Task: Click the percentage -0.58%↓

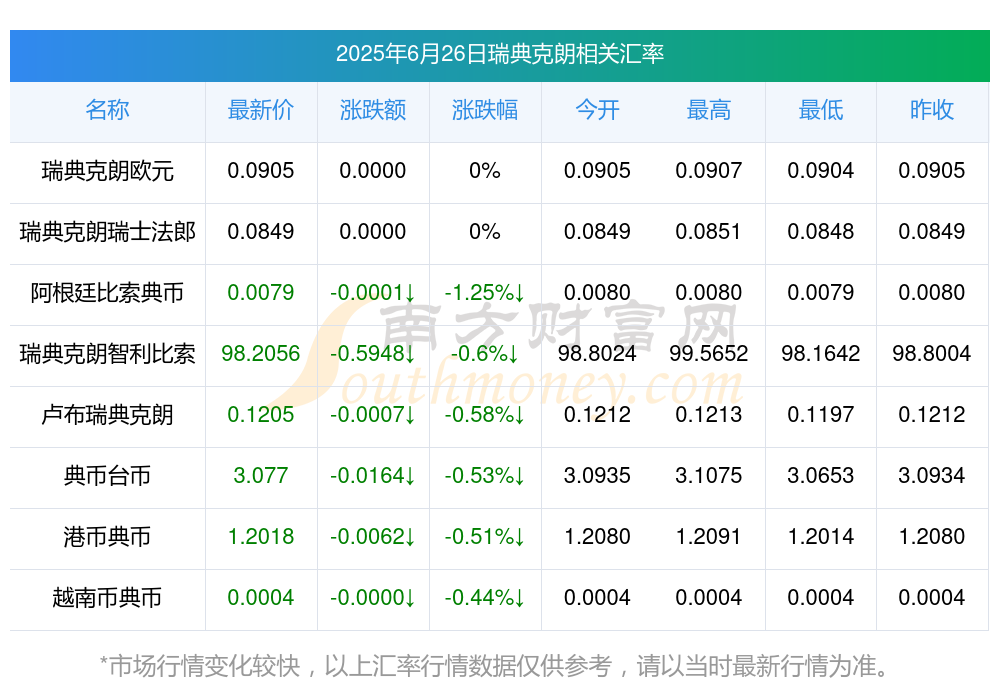Action: [485, 415]
